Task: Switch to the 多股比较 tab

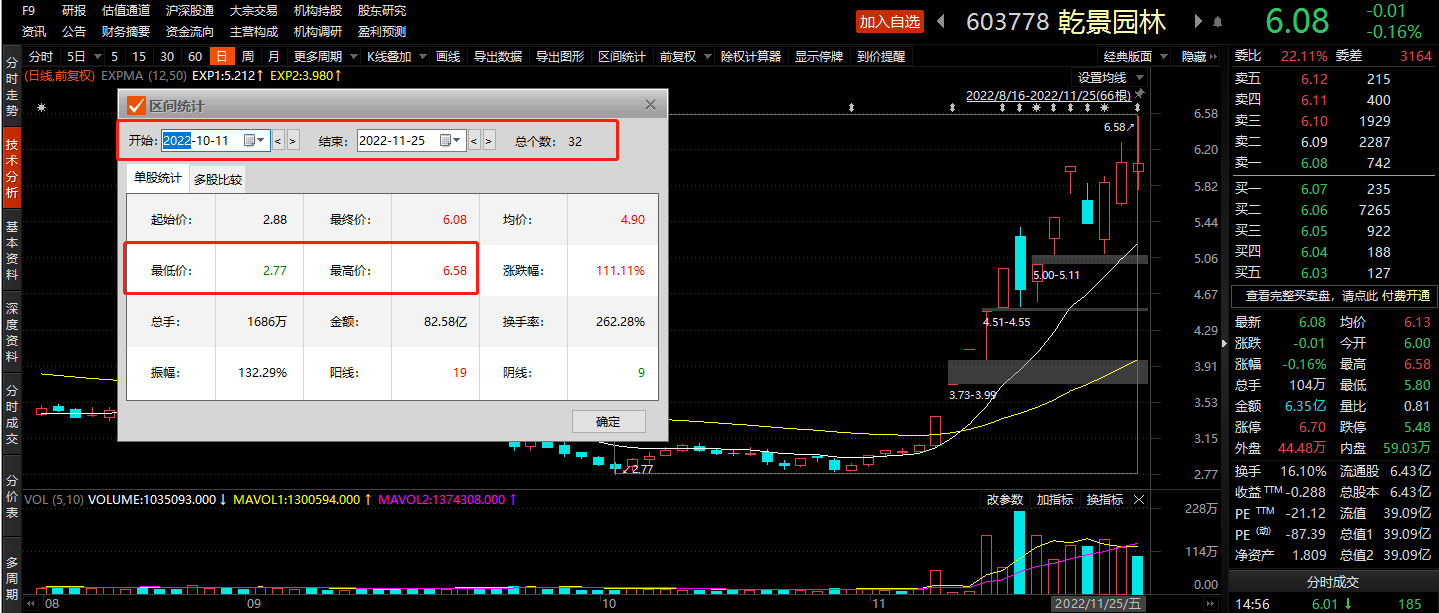Action: pyautogui.click(x=218, y=180)
